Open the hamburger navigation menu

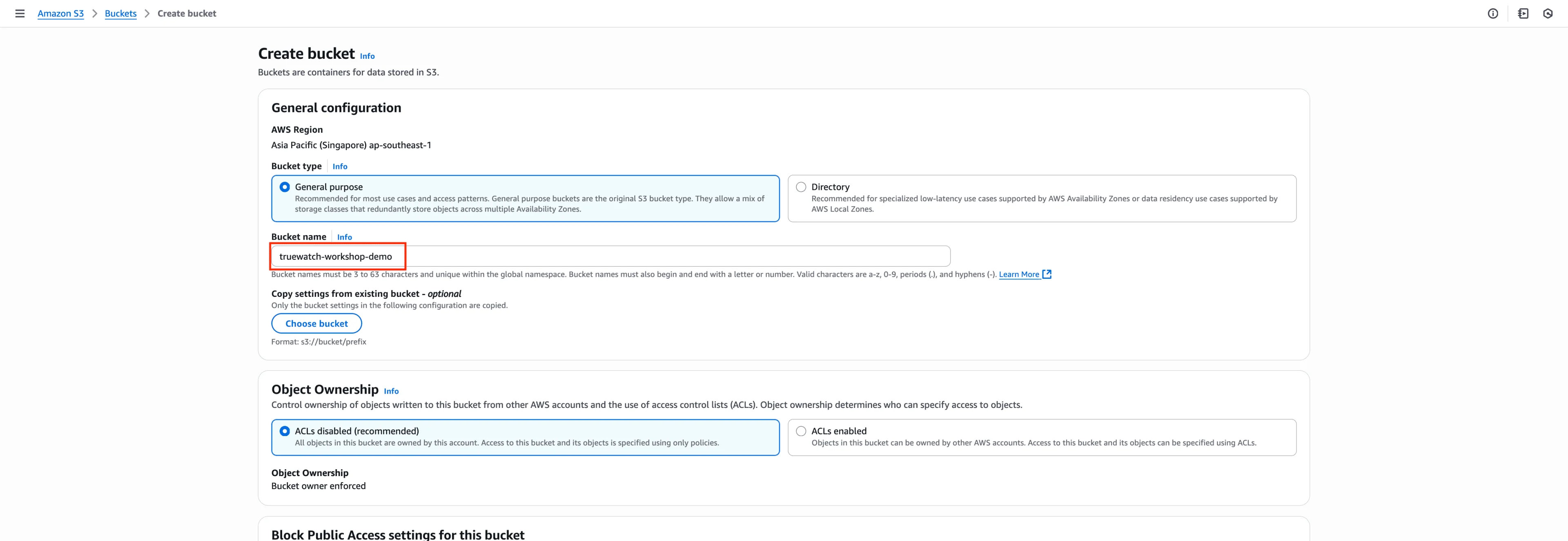coord(20,13)
